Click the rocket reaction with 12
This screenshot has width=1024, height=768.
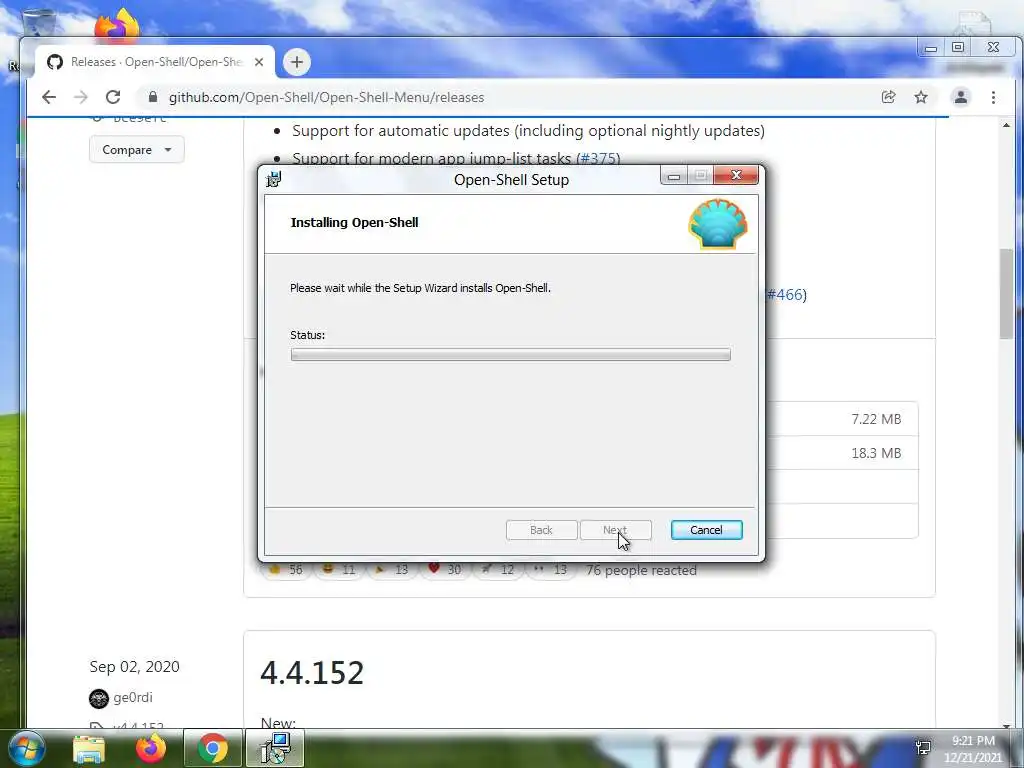[498, 569]
